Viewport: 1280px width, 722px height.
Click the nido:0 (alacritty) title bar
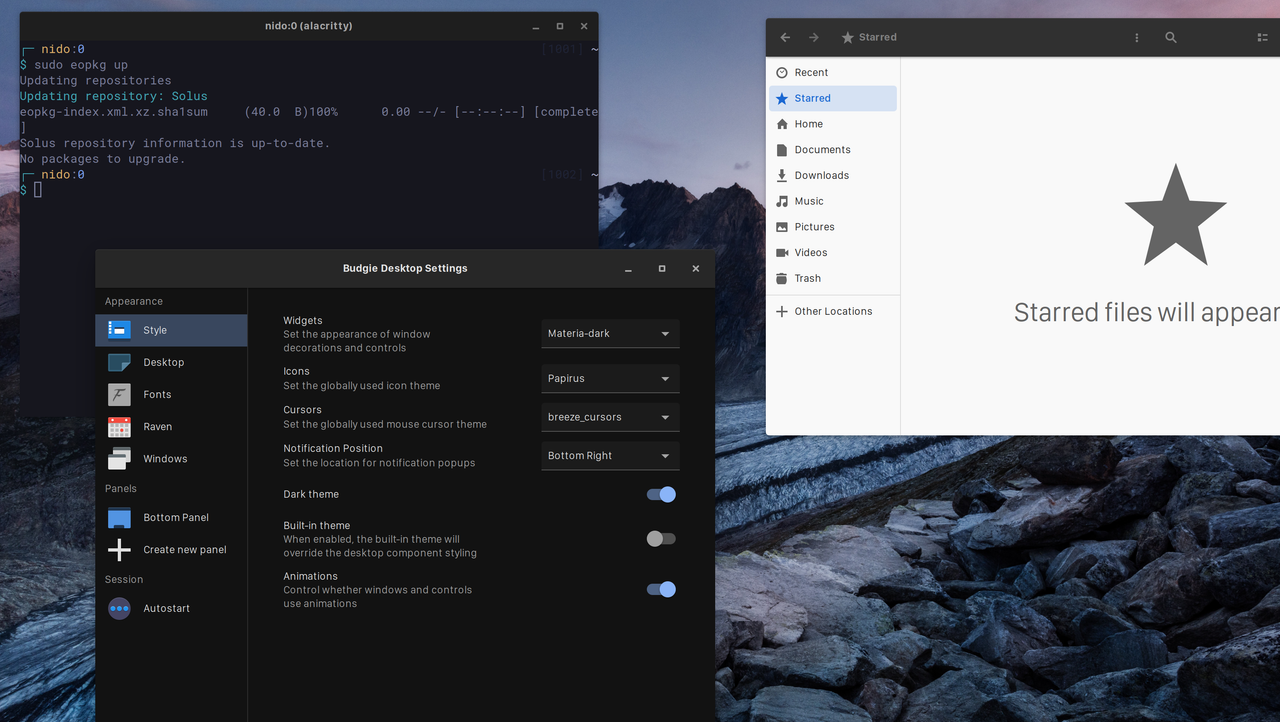[x=308, y=26]
